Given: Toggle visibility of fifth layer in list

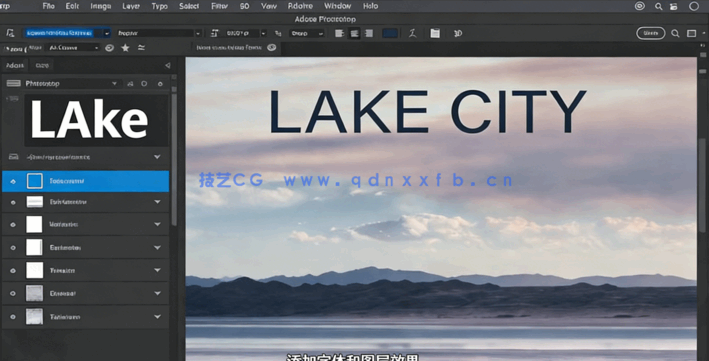Looking at the screenshot, I should tap(13, 271).
